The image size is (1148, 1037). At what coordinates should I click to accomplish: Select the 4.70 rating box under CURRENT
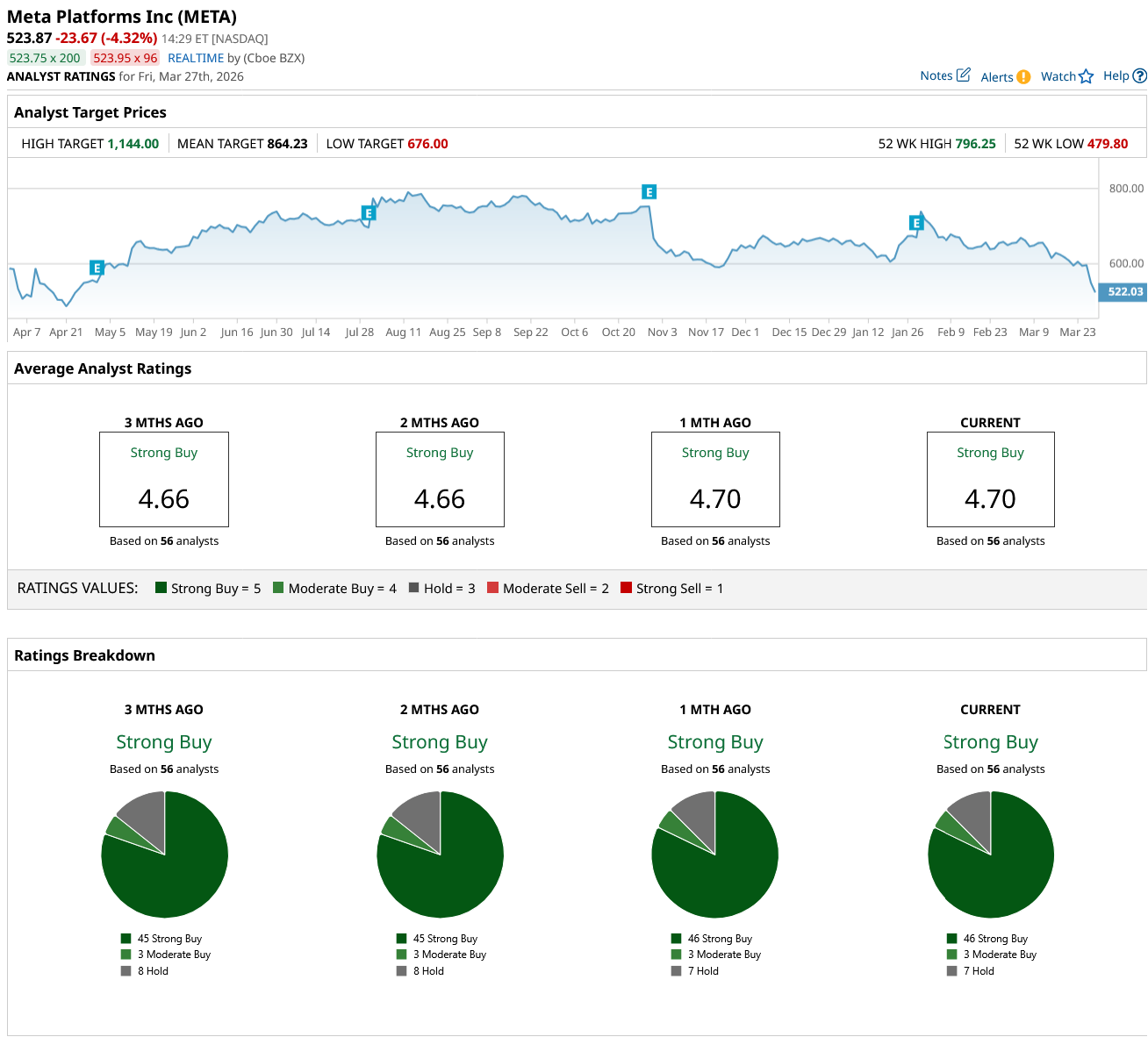(991, 479)
